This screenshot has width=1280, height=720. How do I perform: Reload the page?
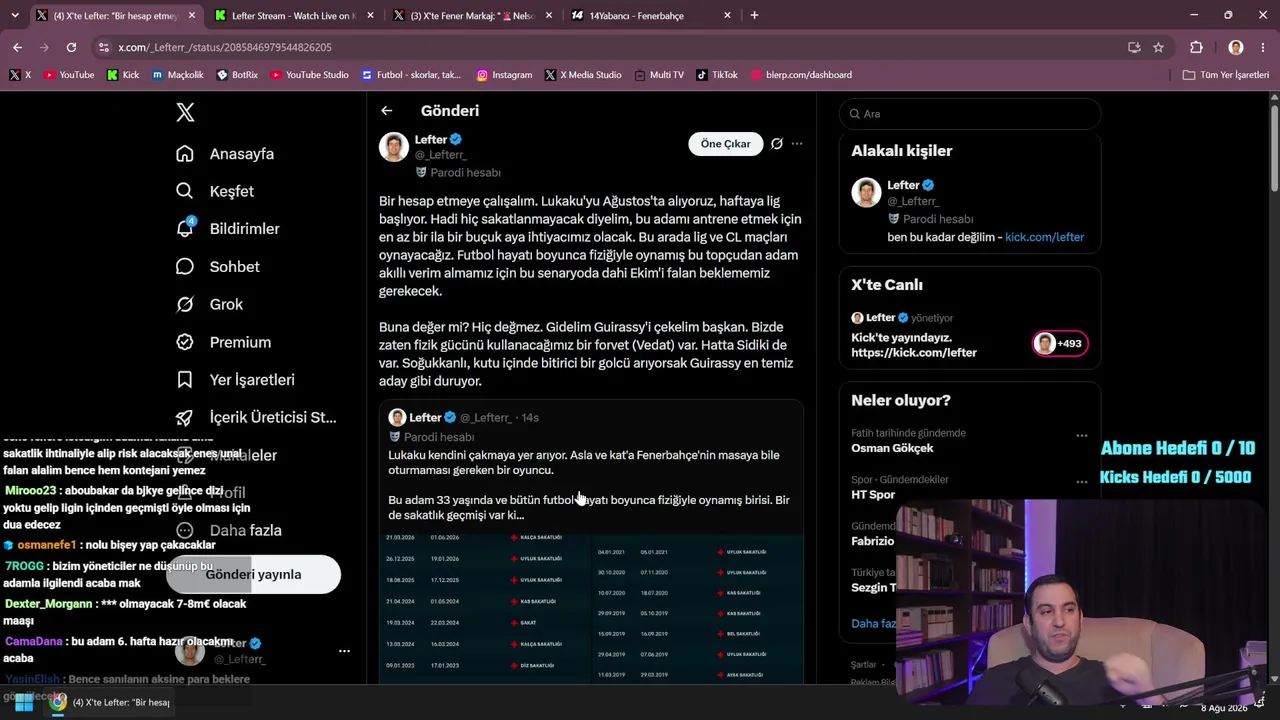pos(71,47)
